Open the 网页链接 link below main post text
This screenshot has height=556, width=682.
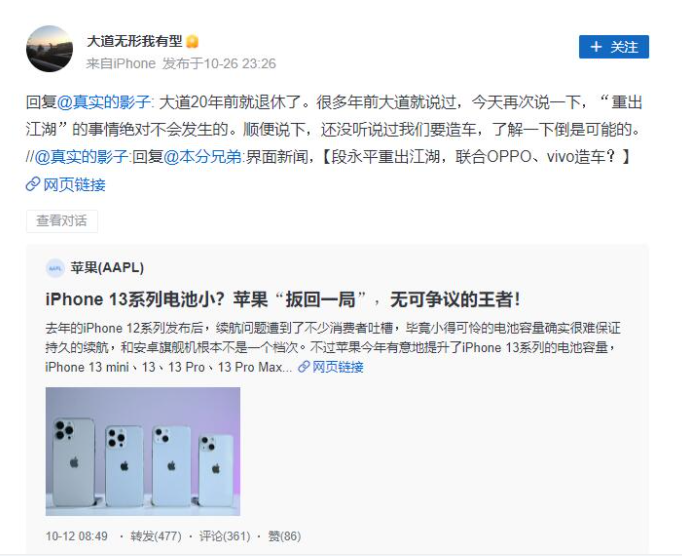(x=74, y=185)
